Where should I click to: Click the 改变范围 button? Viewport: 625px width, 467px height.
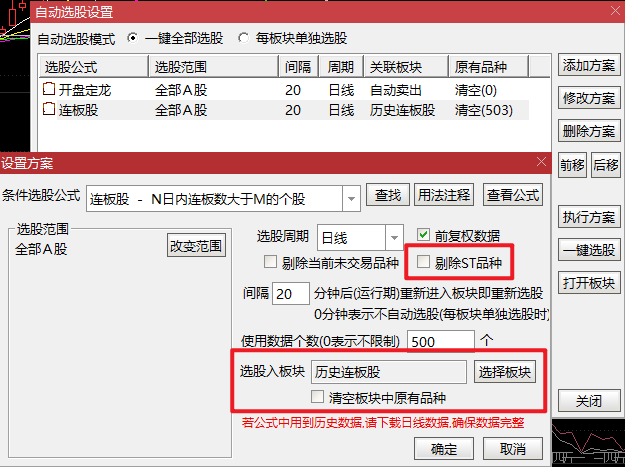pos(197,245)
